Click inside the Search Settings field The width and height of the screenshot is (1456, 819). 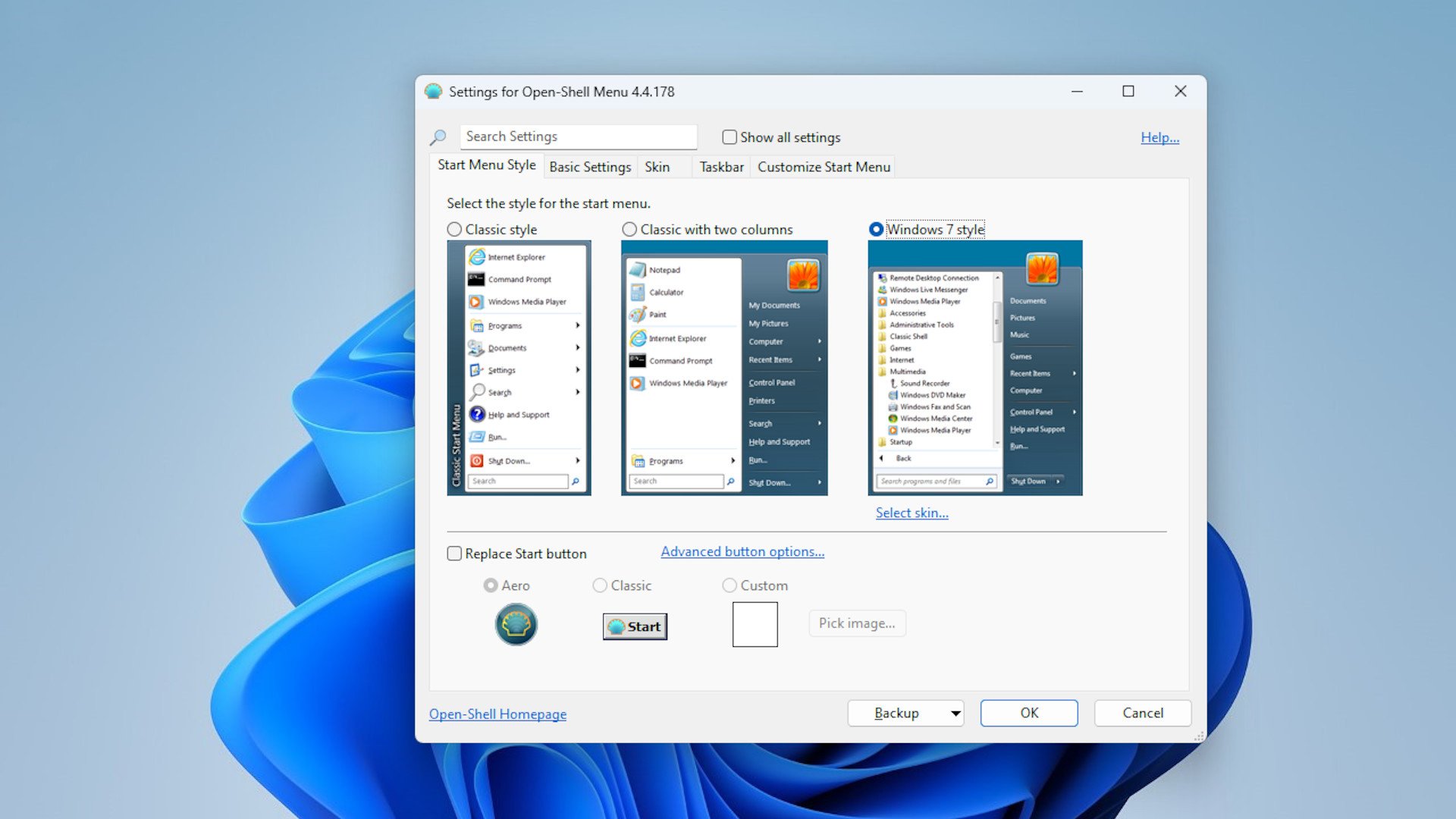tap(579, 136)
